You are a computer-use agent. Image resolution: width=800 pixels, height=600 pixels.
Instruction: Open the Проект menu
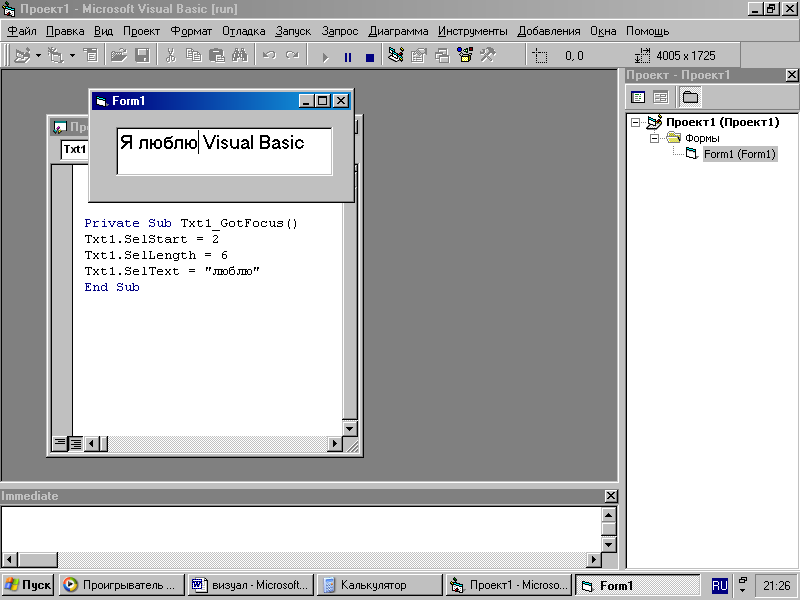[142, 31]
